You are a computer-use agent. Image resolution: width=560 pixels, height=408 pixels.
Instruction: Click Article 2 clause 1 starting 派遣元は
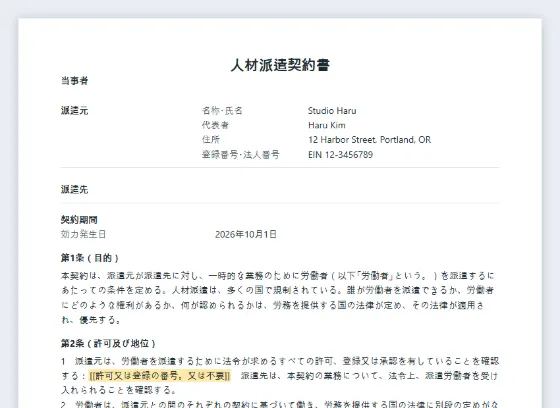click(280, 375)
